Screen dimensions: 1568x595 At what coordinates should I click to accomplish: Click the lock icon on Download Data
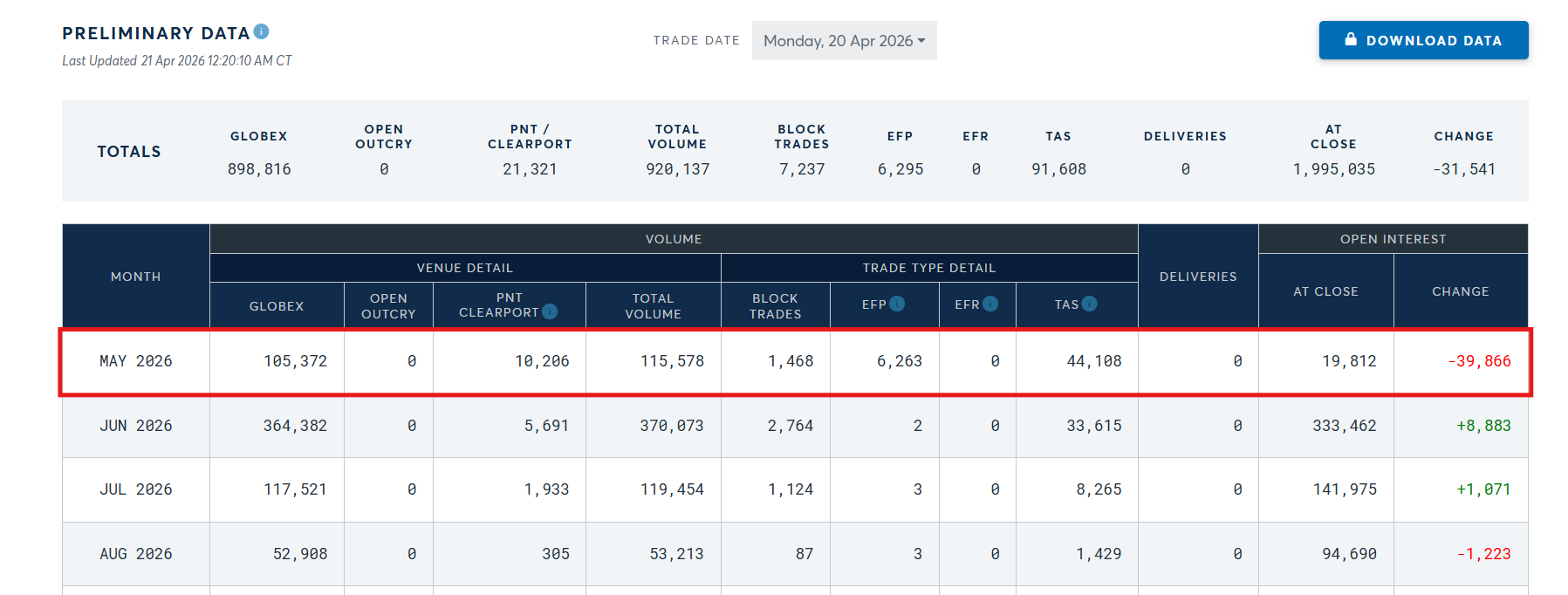(x=1351, y=39)
